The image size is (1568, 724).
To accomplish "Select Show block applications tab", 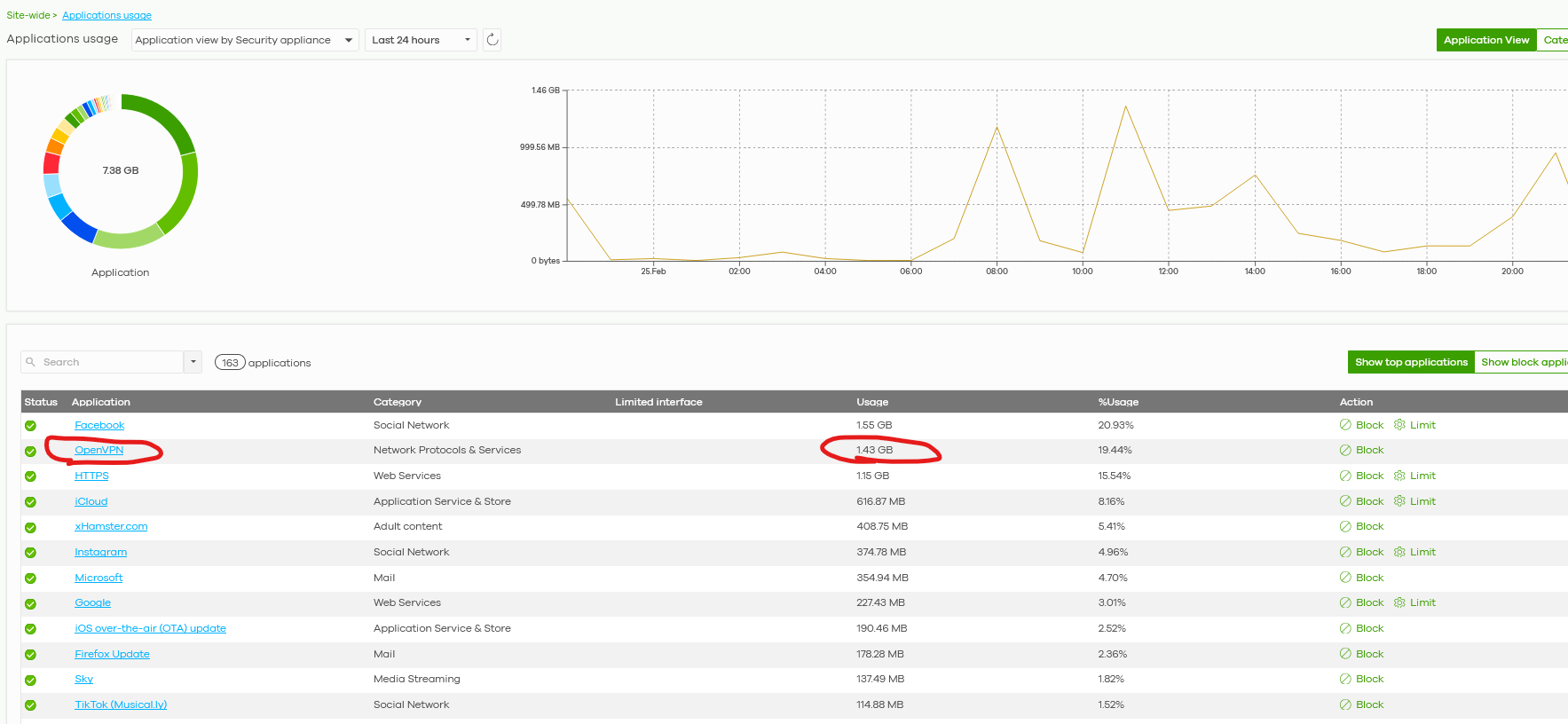I will click(1521, 362).
